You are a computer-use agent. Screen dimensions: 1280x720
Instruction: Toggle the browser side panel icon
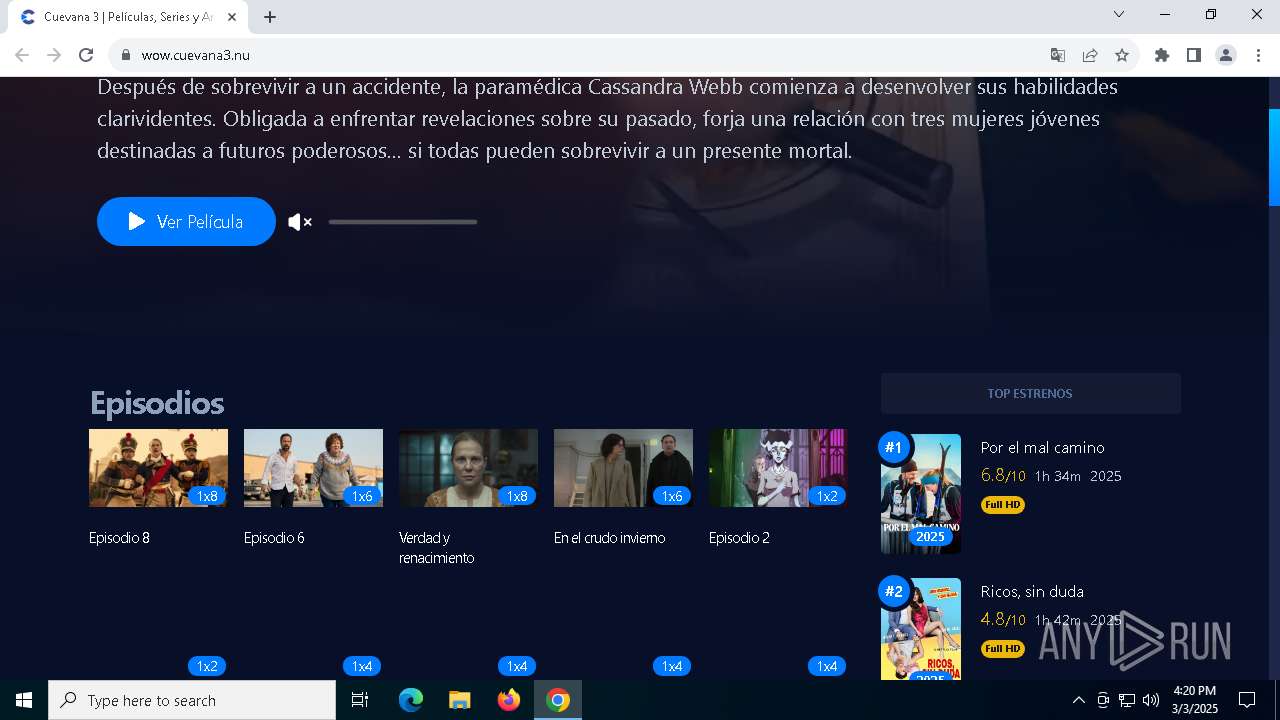pyautogui.click(x=1194, y=55)
